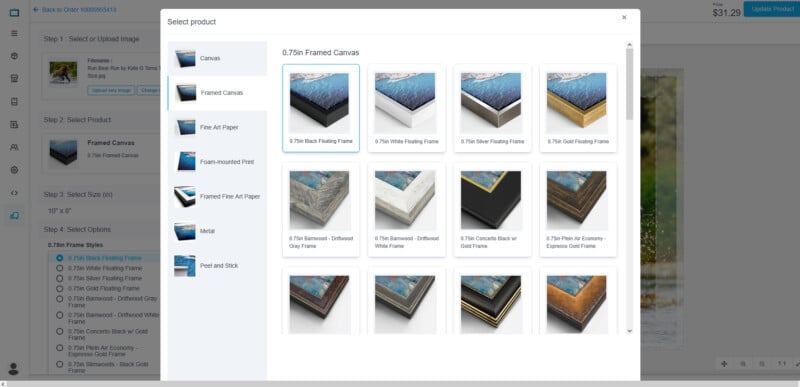Click the 1:1 zoom reset icon
This screenshot has width=800, height=387.
(781, 364)
